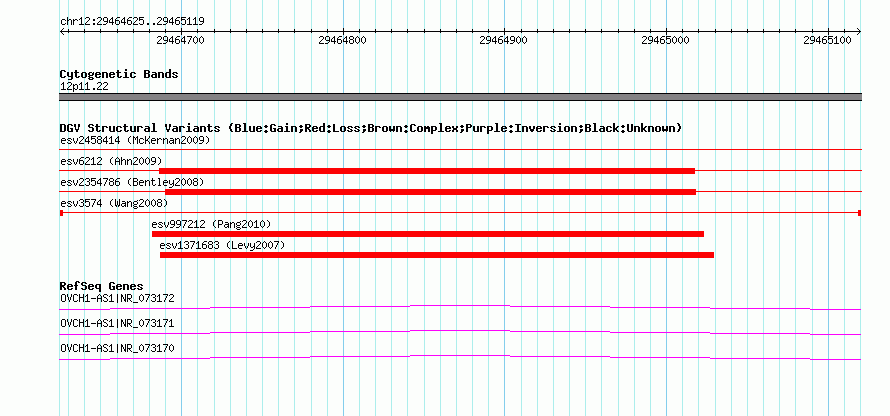Screen dimensions: 890x416
Task: Click the 29464700 ruler coordinate
Action: (180, 40)
